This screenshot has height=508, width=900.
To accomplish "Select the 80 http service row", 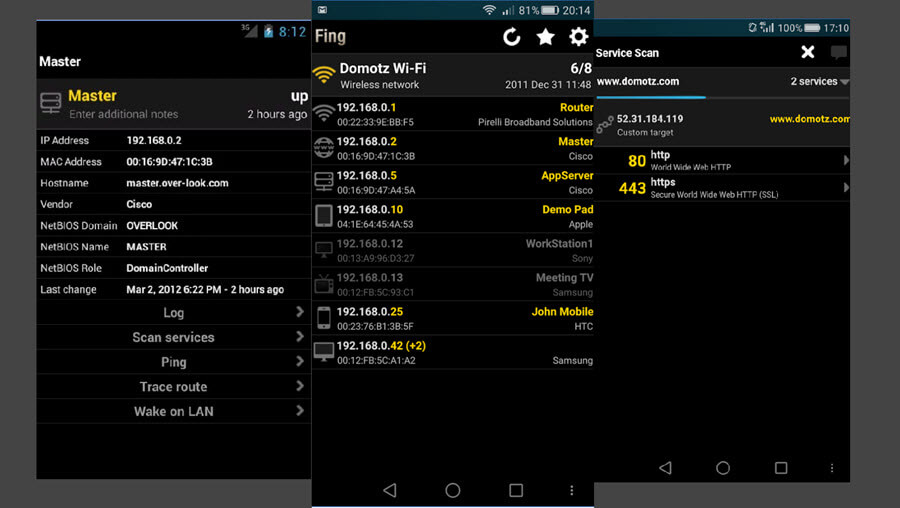I will pyautogui.click(x=722, y=160).
